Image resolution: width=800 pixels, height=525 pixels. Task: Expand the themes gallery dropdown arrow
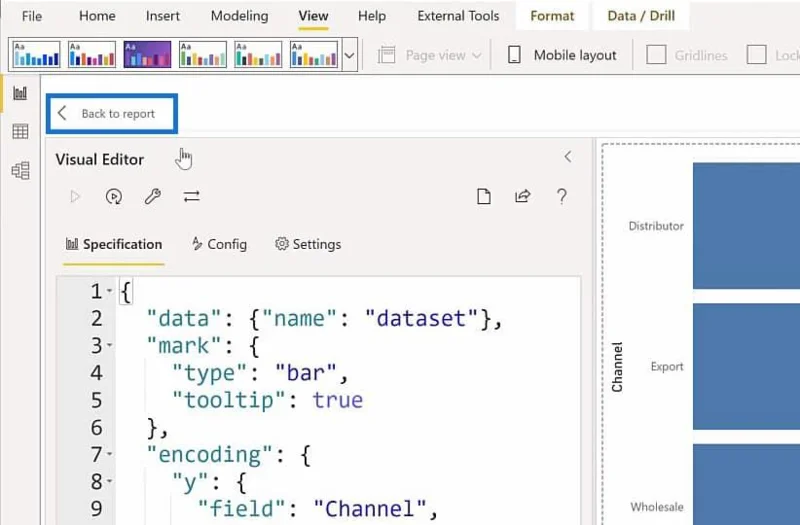coord(349,55)
